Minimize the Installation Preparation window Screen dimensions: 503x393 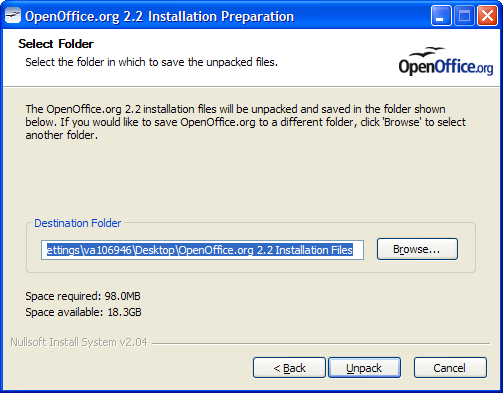tap(441, 15)
